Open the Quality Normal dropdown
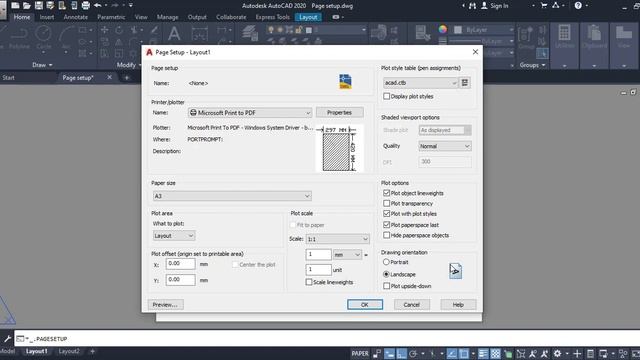Image resolution: width=640 pixels, height=360 pixels. tap(445, 146)
